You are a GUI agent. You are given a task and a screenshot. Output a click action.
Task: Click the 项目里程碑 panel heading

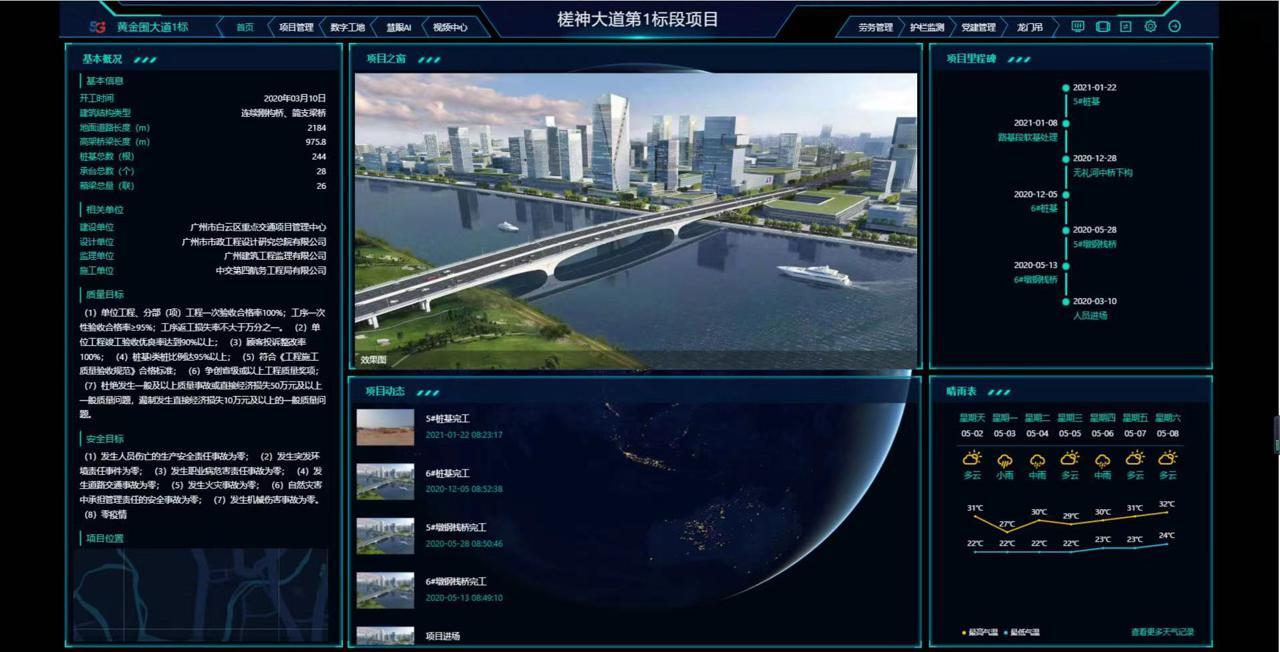pyautogui.click(x=971, y=59)
